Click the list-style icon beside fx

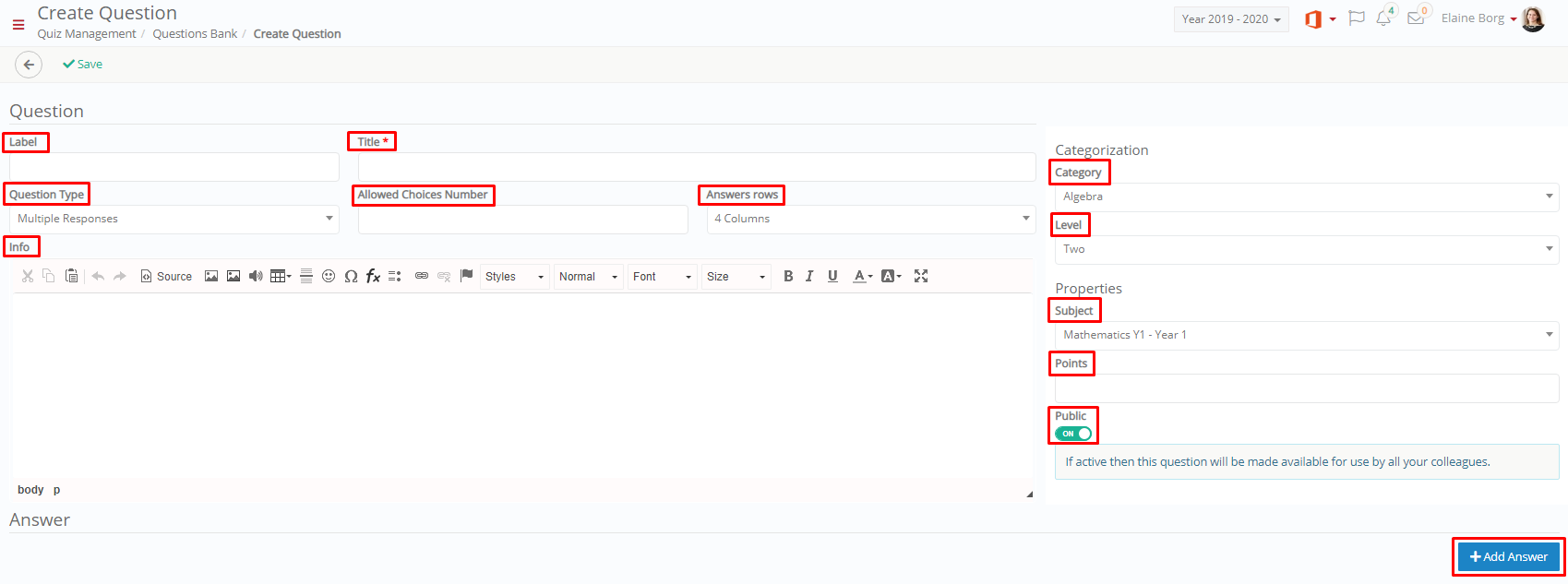[x=395, y=276]
